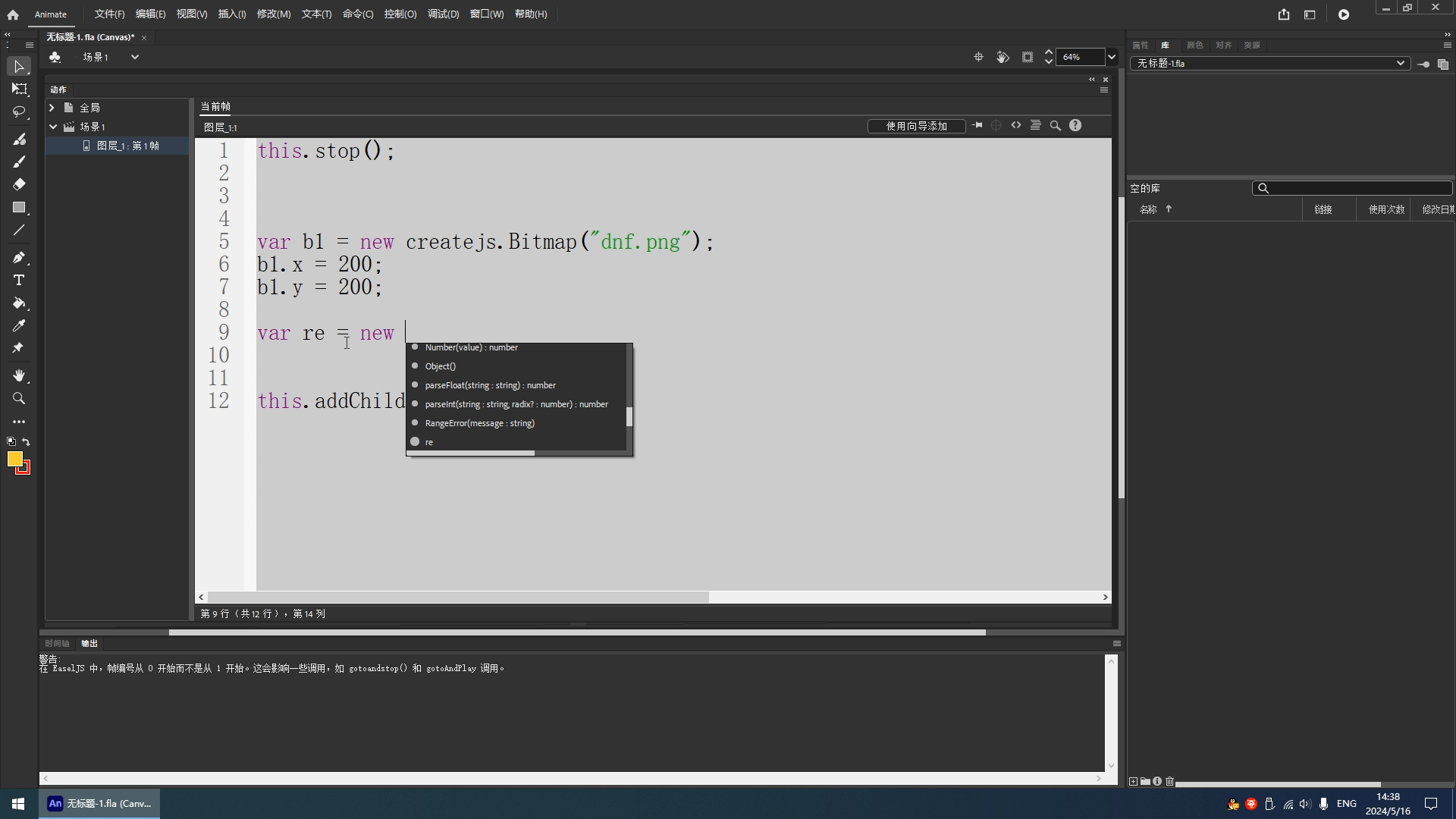Open the find magnifier in Actions panel

pos(1055,126)
